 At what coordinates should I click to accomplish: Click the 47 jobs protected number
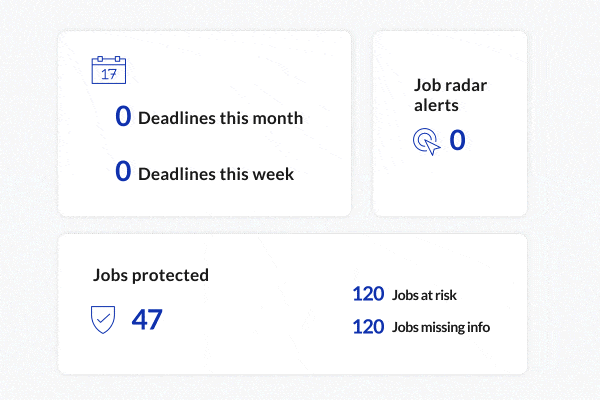(x=147, y=320)
